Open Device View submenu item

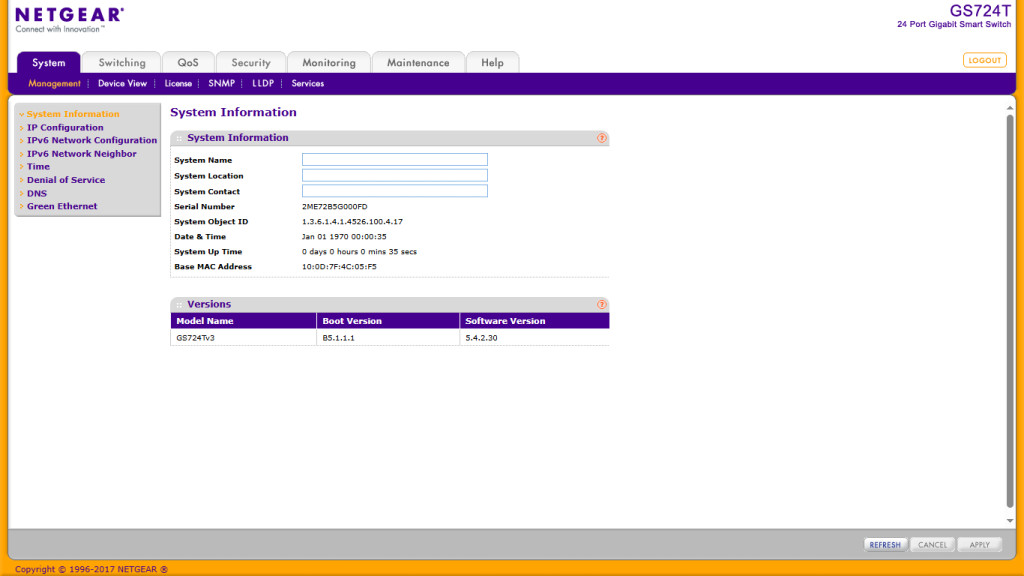coord(122,84)
